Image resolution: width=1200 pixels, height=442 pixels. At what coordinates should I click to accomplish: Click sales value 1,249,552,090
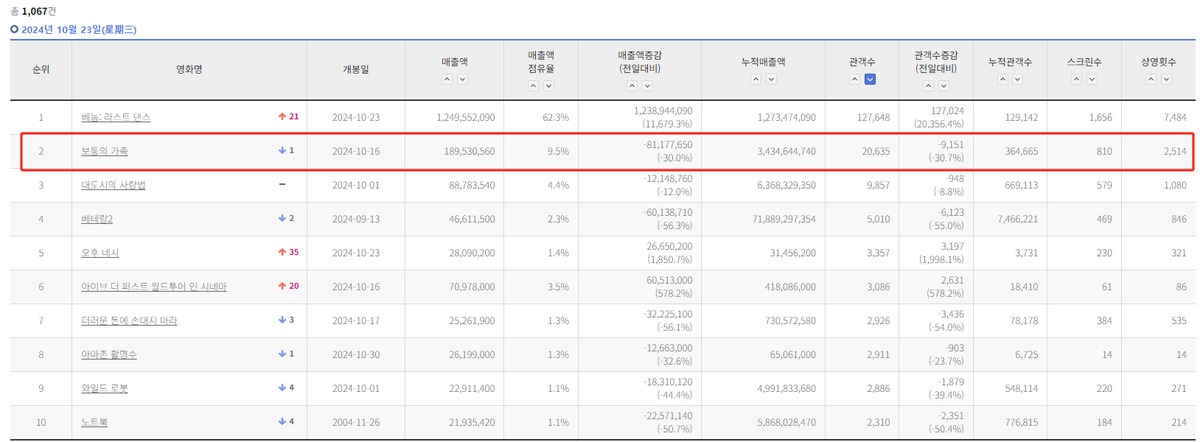click(466, 117)
